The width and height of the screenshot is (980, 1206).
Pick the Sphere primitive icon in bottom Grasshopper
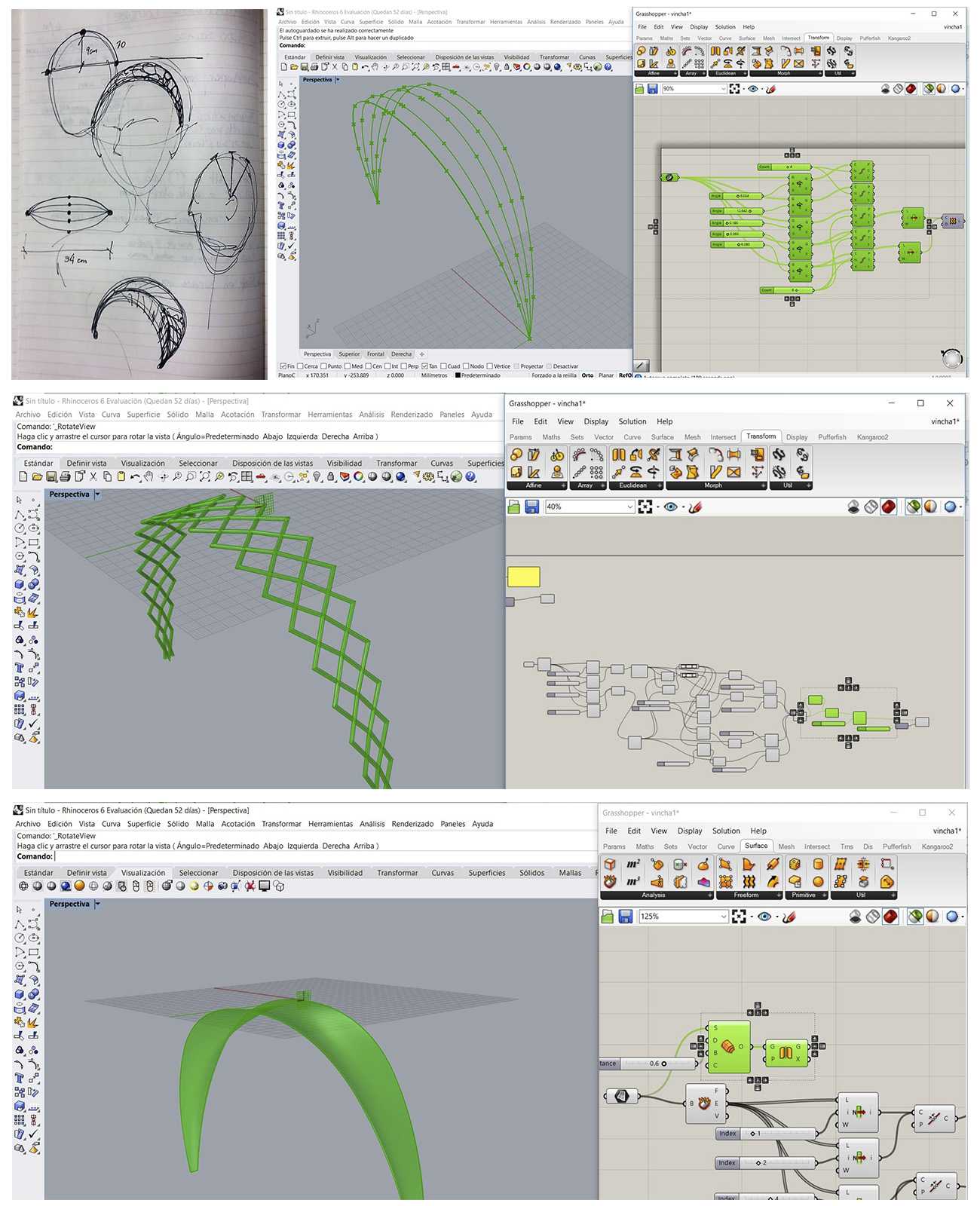[x=818, y=881]
